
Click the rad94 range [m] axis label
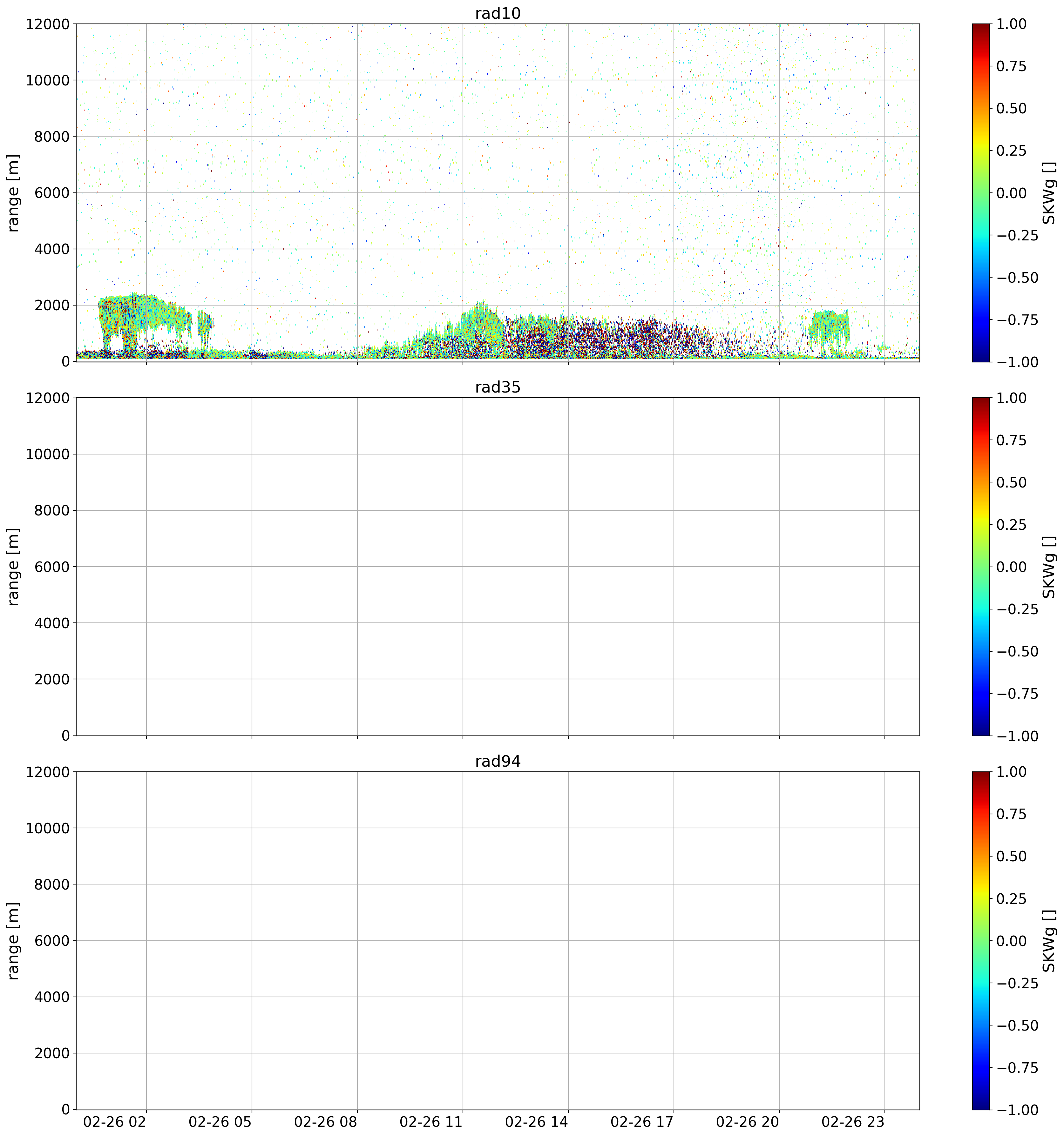point(13,941)
